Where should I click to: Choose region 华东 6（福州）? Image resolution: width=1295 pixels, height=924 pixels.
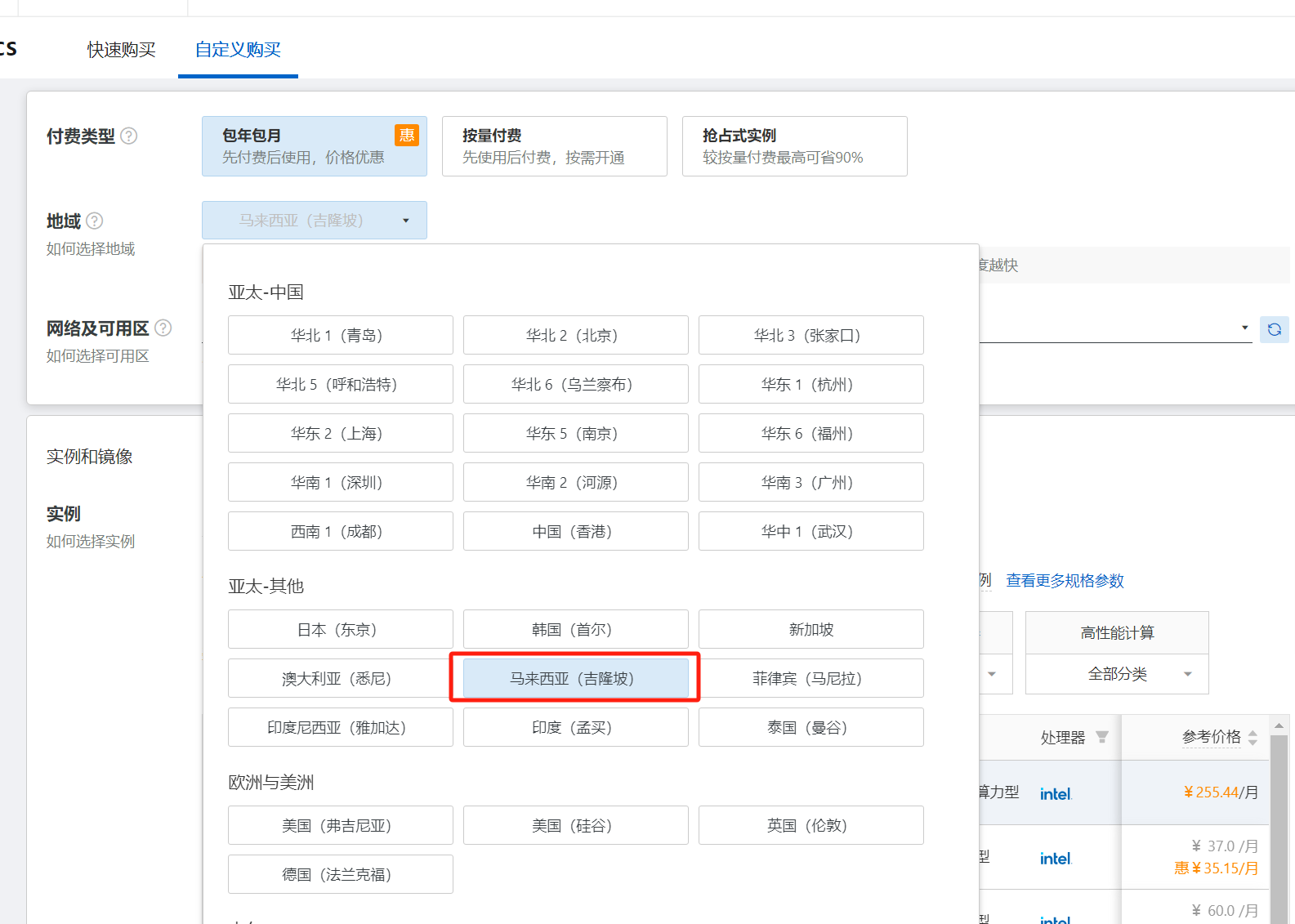(811, 433)
